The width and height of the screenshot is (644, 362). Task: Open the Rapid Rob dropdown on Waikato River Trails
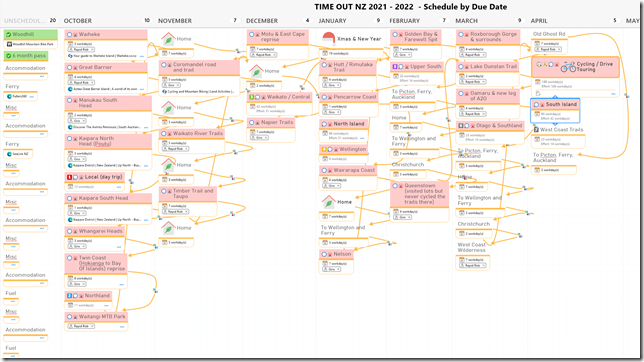[175, 149]
